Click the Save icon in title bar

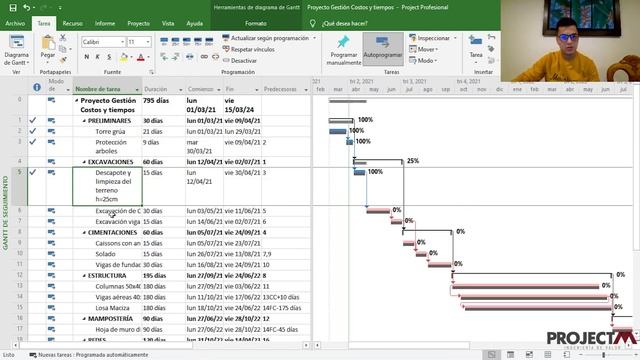[x=13, y=7]
